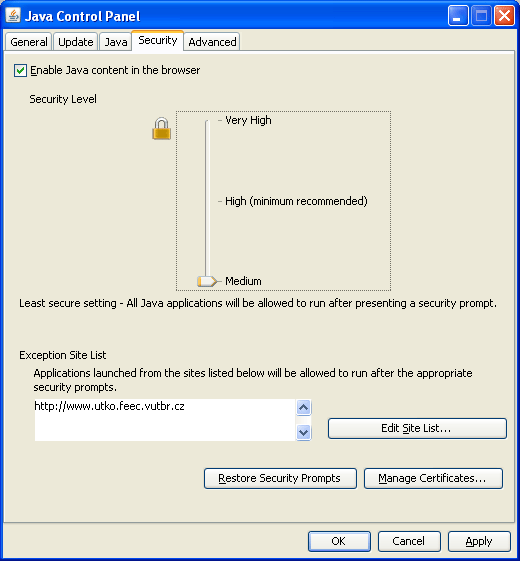Uncheck Enable Java content in the browser
520x561 pixels.
(20, 70)
